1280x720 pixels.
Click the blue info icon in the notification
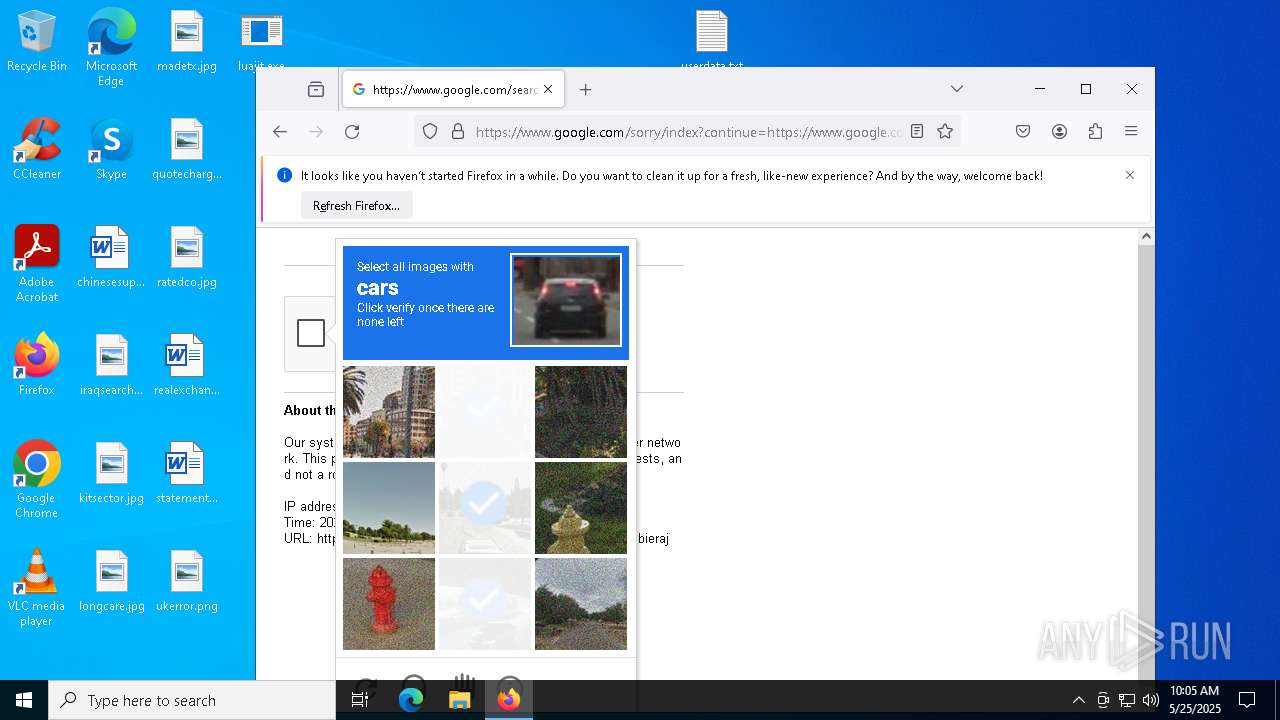coord(284,175)
